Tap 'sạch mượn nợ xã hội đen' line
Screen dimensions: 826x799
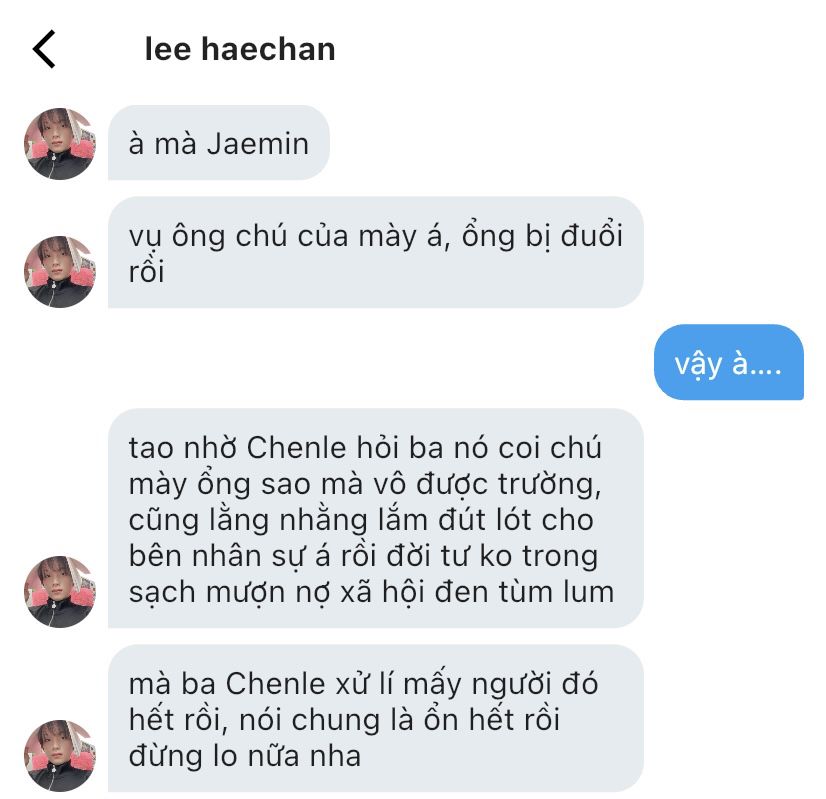tap(371, 592)
